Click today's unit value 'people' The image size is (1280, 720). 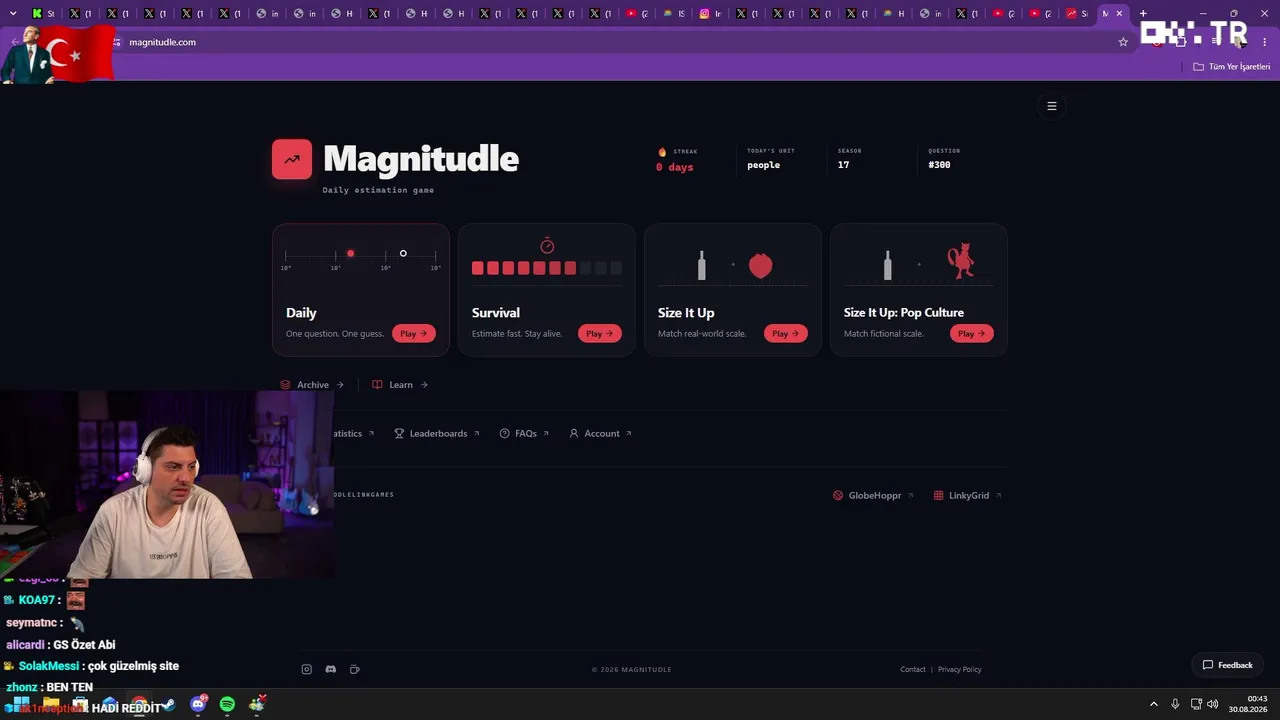coord(763,165)
